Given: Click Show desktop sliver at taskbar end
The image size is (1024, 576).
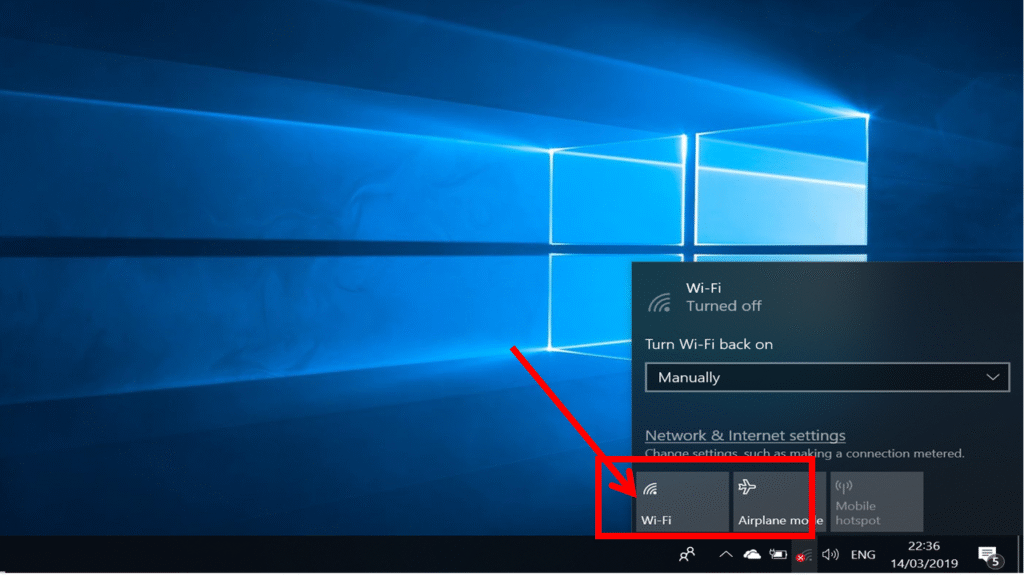Looking at the screenshot, I should (x=1021, y=554).
